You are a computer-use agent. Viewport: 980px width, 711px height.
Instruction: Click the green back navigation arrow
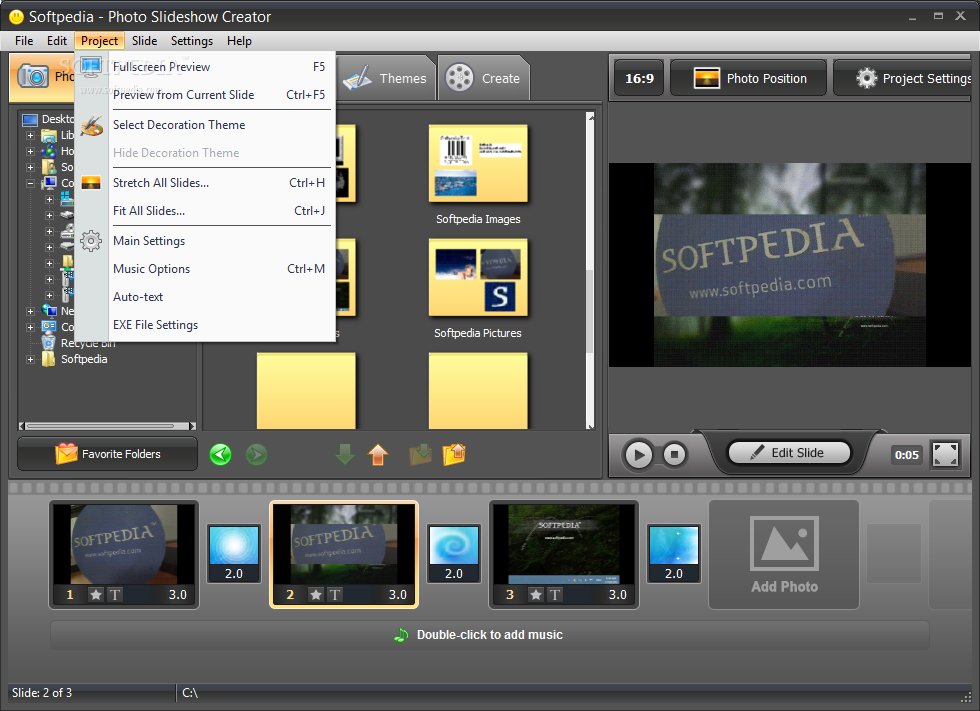pos(221,454)
